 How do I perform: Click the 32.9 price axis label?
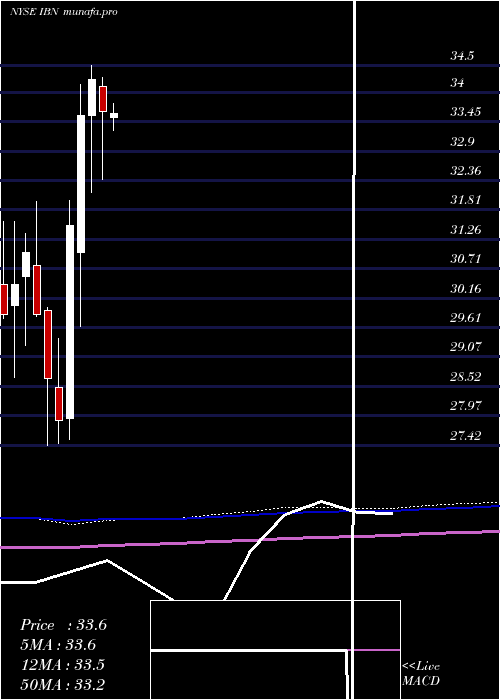462,142
